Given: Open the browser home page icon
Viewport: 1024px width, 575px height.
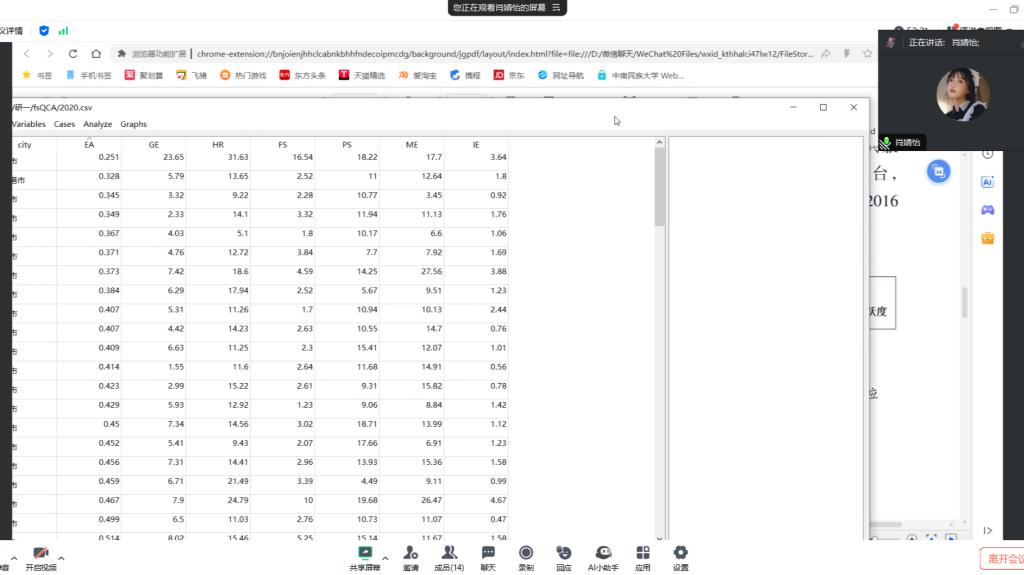Looking at the screenshot, I should tap(96, 54).
